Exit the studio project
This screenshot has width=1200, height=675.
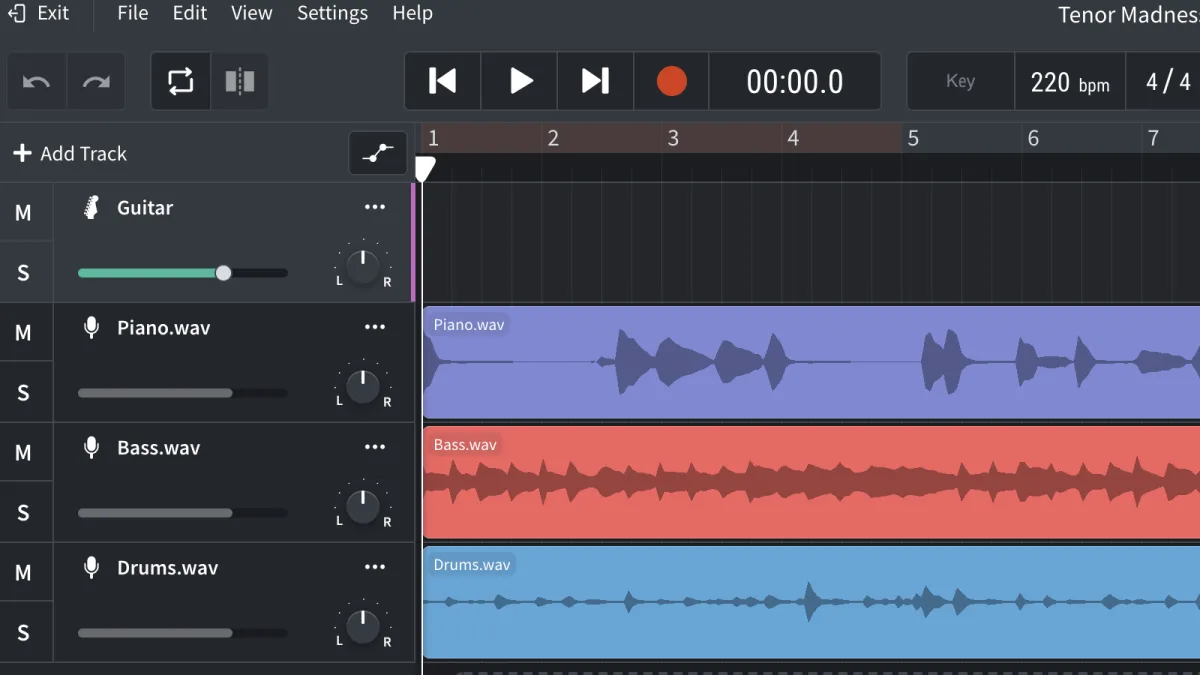point(39,13)
